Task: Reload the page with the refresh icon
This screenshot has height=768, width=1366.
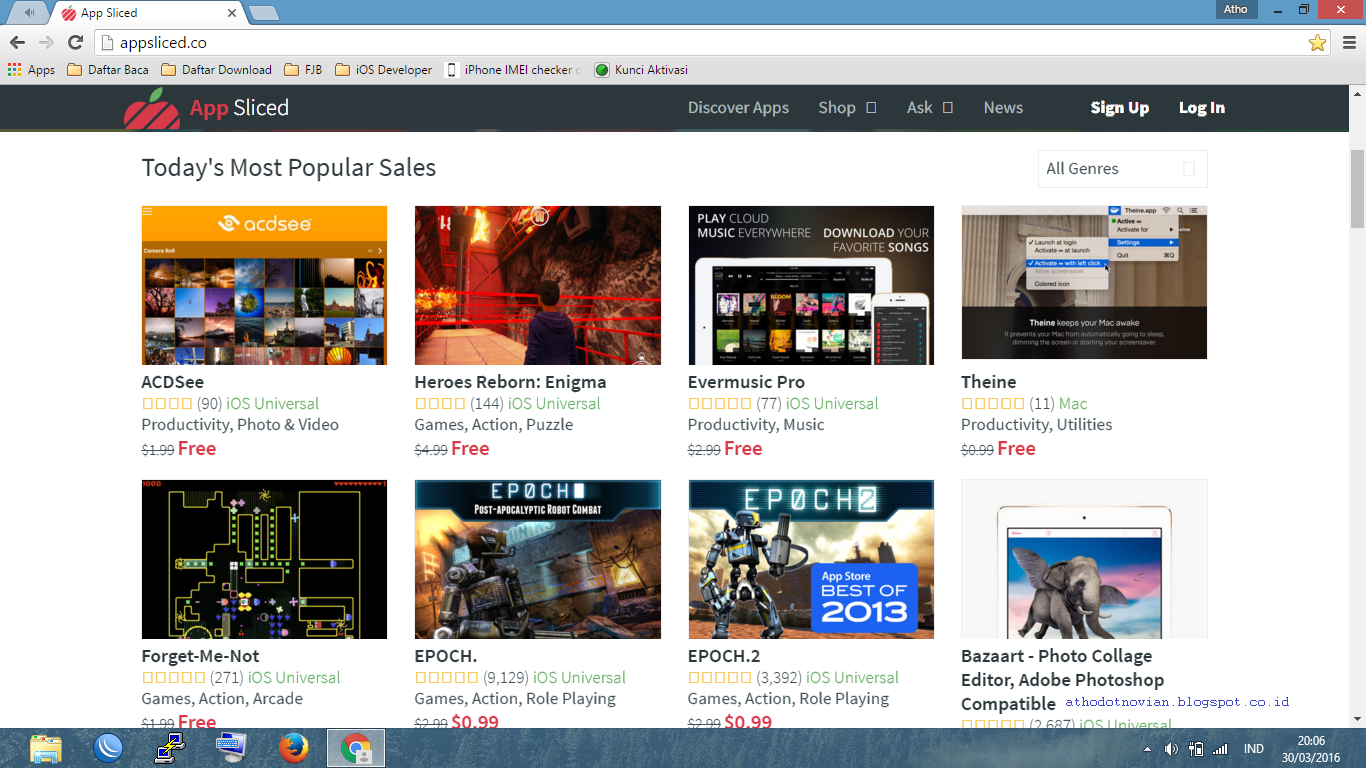Action: (x=75, y=42)
